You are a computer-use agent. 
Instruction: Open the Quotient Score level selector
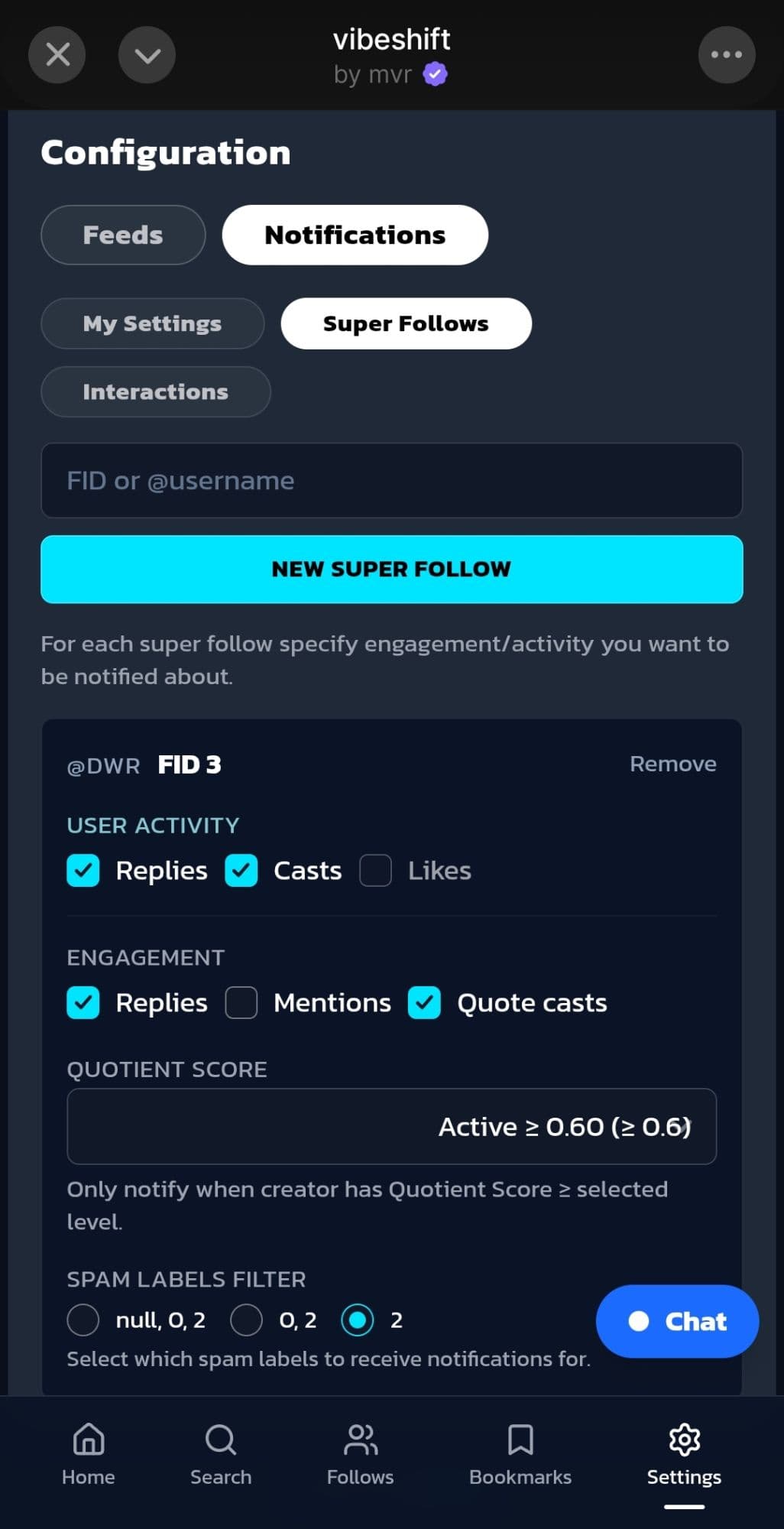(x=391, y=1126)
